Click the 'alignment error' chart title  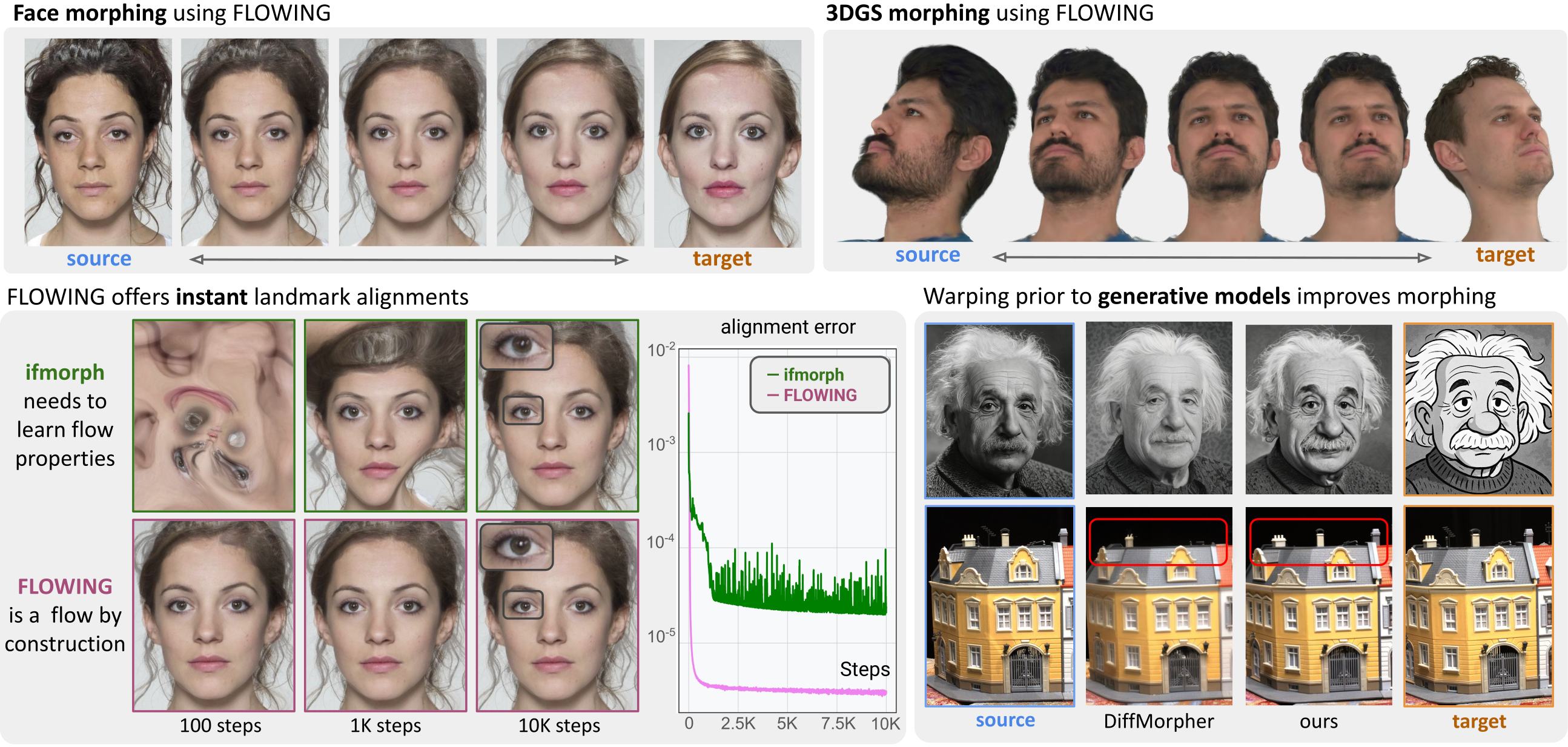788,328
